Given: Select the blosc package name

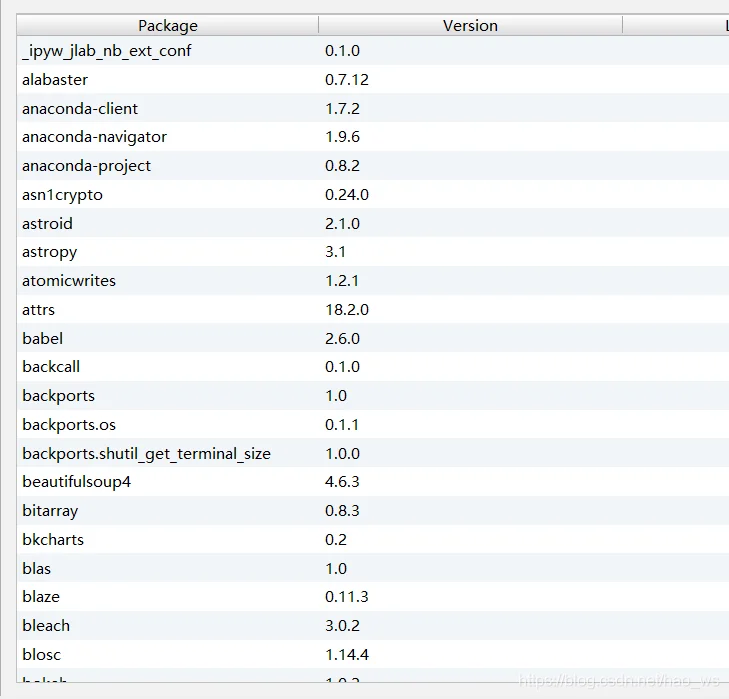Looking at the screenshot, I should click(x=41, y=655).
